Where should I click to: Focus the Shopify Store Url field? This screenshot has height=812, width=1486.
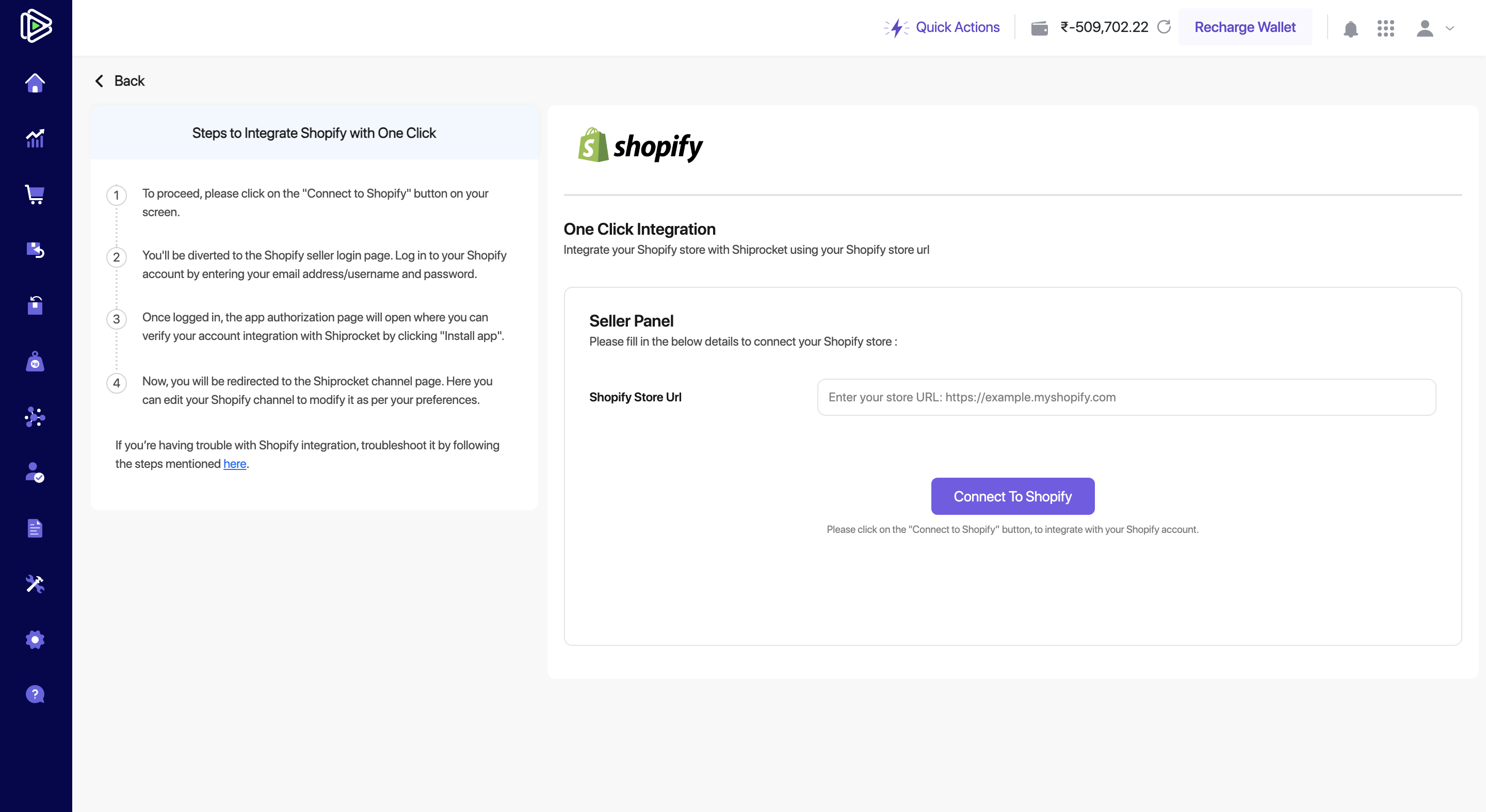[1126, 397]
